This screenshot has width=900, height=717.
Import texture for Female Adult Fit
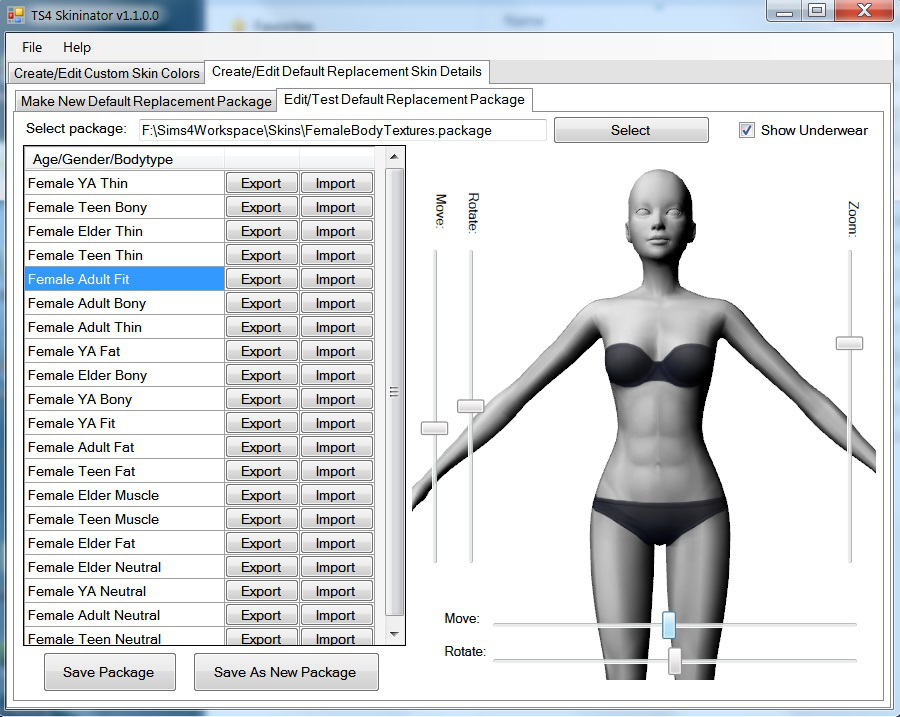click(x=336, y=279)
